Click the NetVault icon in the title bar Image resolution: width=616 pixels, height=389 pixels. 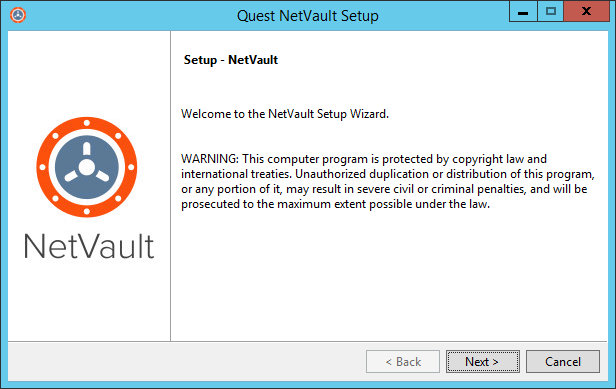[x=18, y=15]
